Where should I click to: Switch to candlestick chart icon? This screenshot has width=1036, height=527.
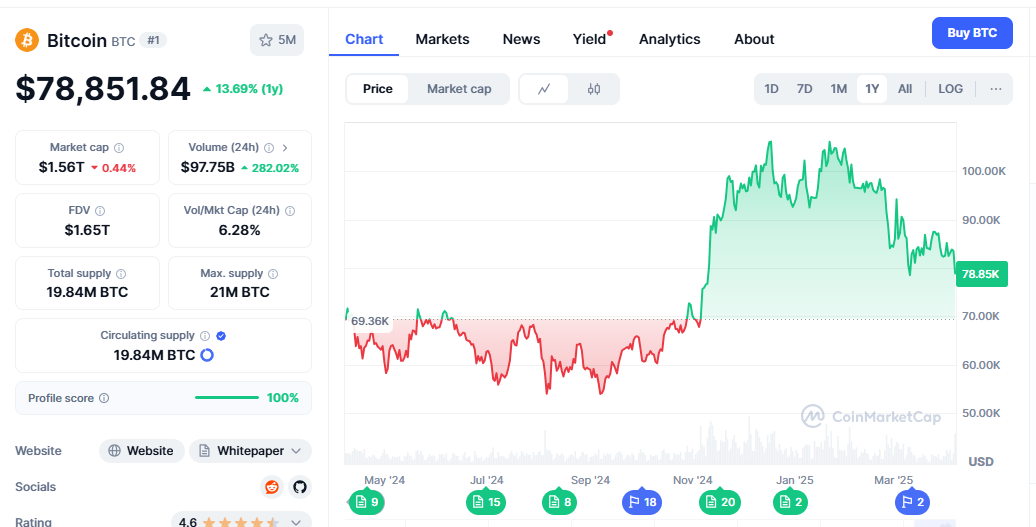594,89
